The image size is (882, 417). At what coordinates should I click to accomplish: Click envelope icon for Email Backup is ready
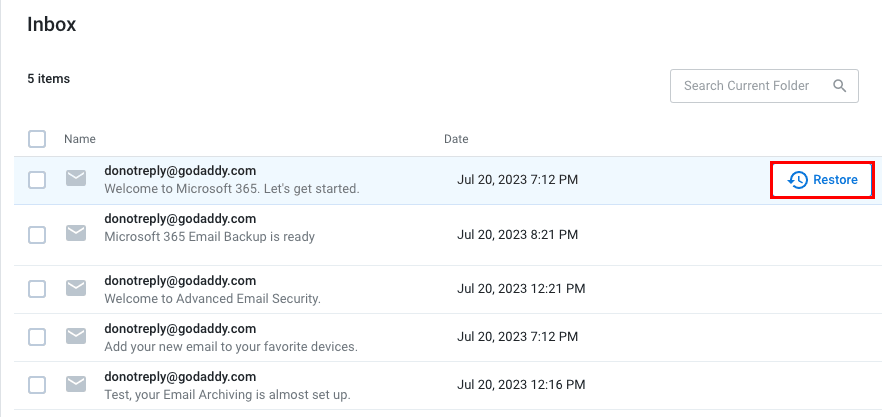tap(76, 233)
